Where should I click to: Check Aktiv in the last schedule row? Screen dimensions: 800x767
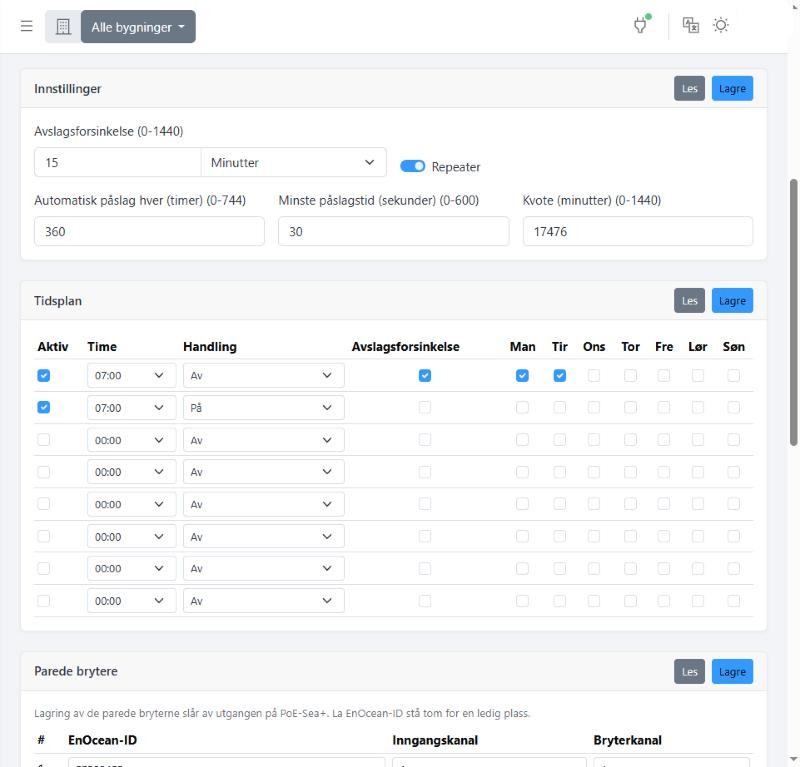point(44,601)
